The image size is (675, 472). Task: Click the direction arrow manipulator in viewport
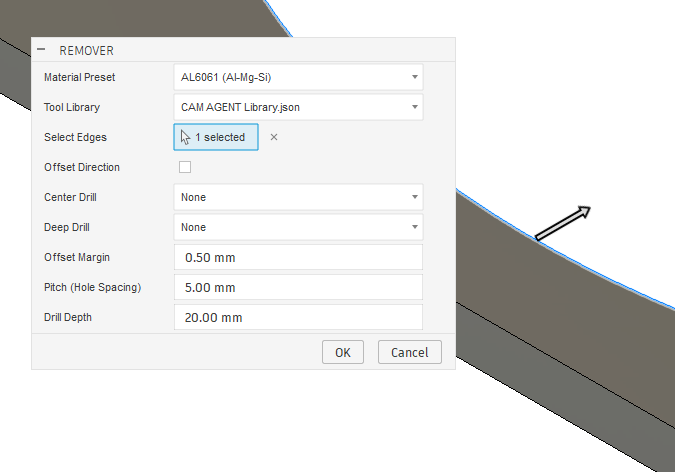pos(563,224)
